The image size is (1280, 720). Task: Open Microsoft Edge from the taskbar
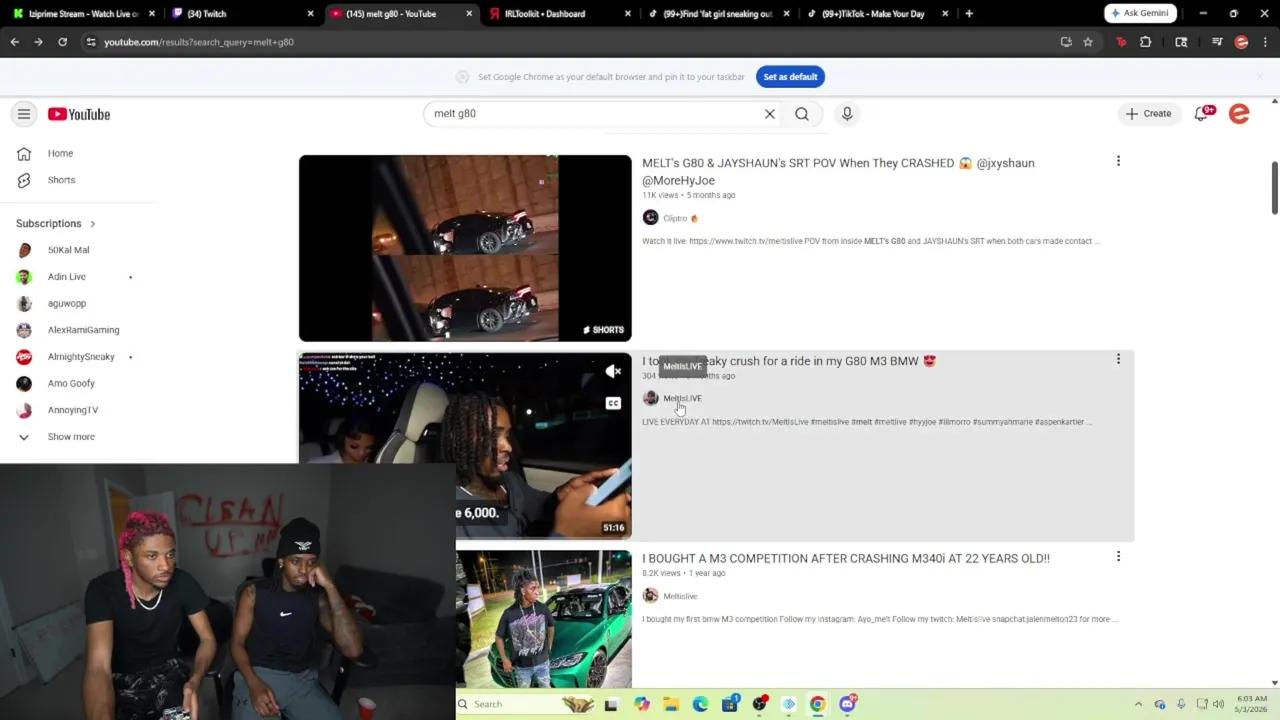[700, 704]
